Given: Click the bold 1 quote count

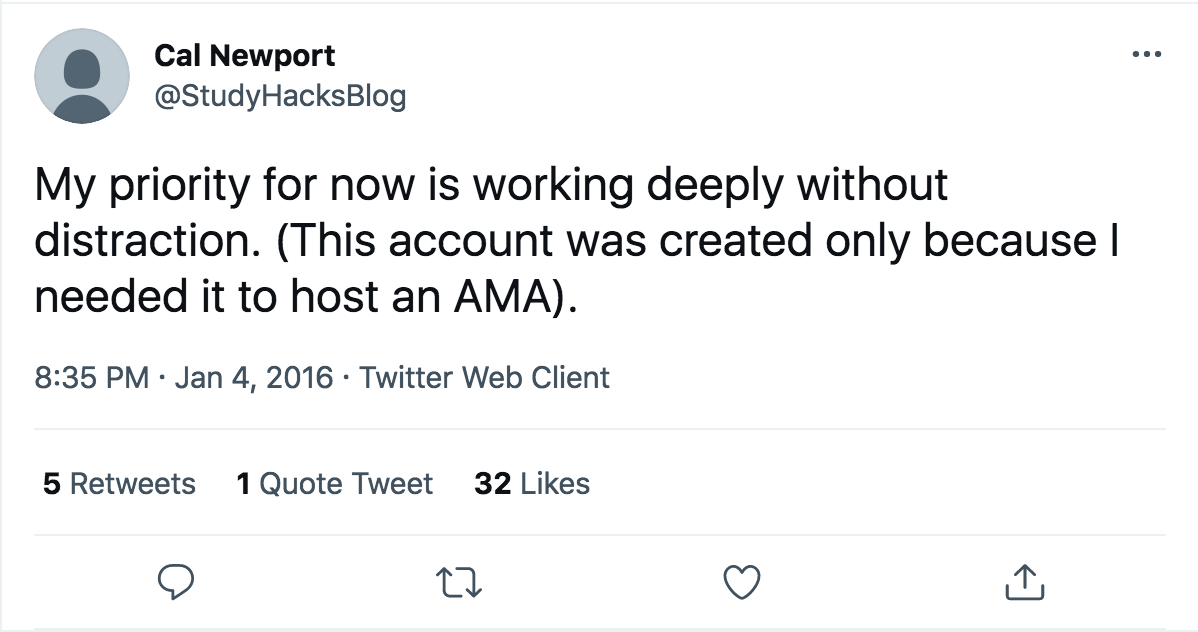Looking at the screenshot, I should tap(243, 484).
